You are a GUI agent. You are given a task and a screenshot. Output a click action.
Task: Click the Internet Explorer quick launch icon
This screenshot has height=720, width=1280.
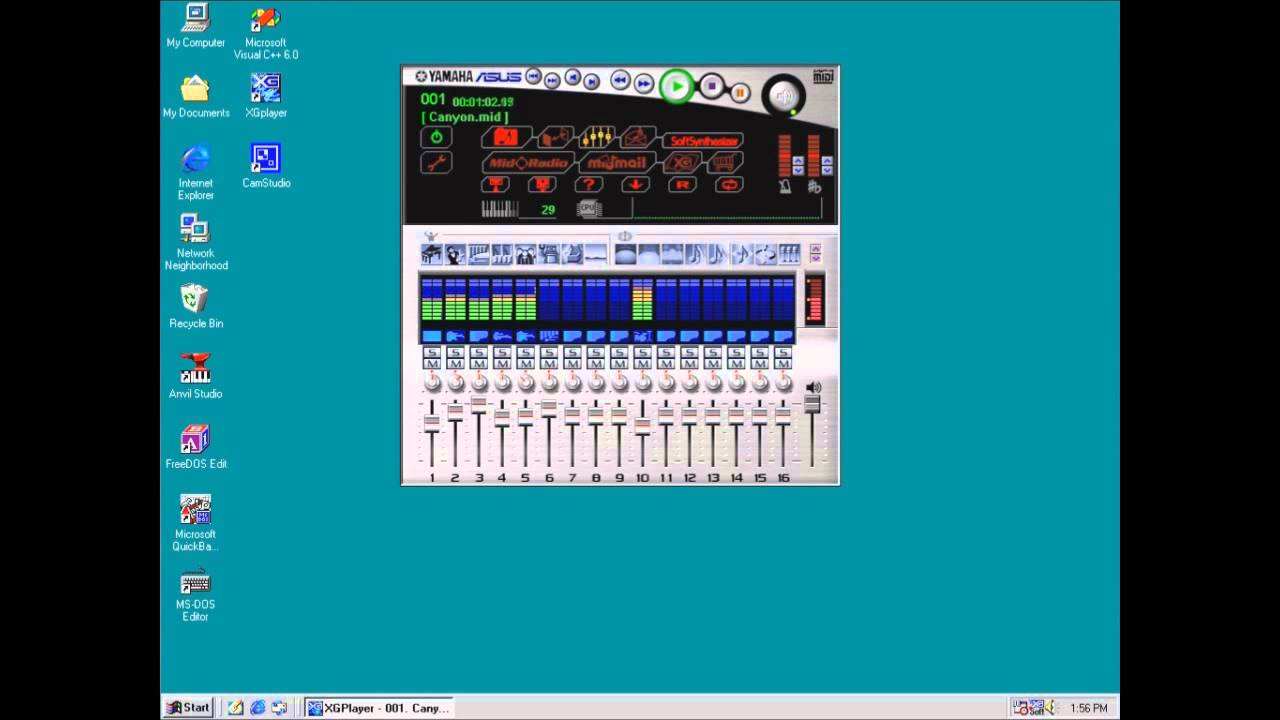tap(257, 707)
